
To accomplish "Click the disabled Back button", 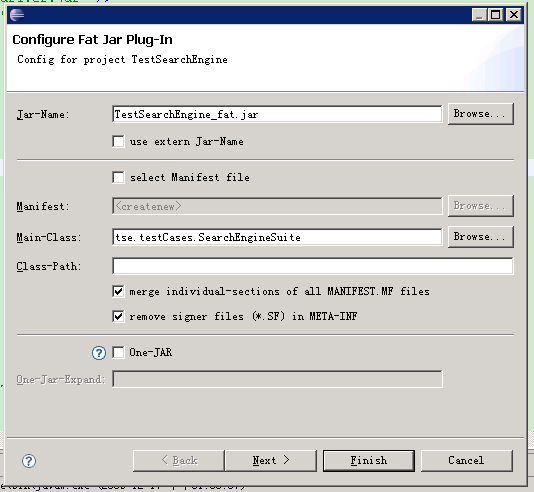I will click(x=179, y=461).
